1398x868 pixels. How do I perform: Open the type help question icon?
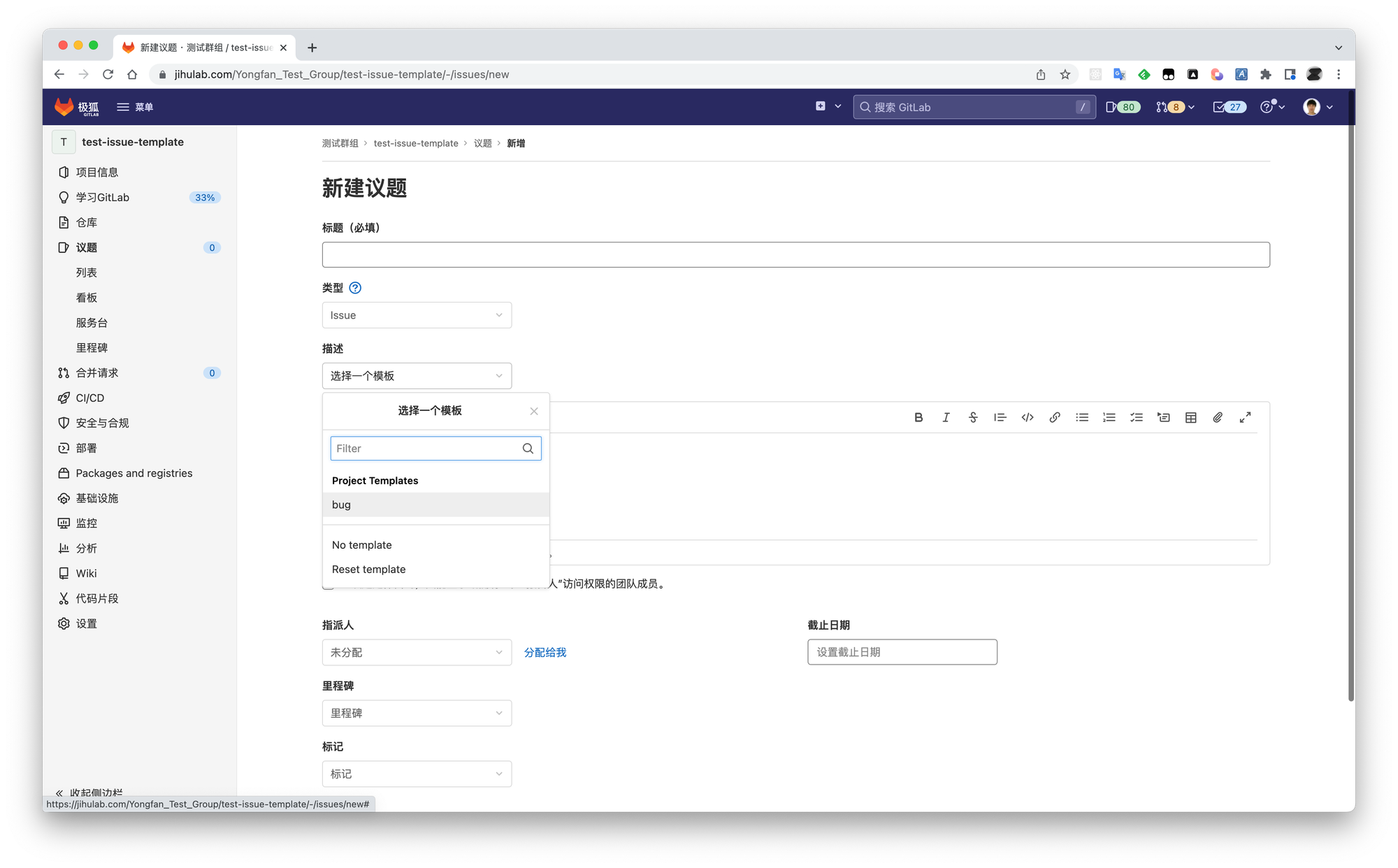point(355,288)
